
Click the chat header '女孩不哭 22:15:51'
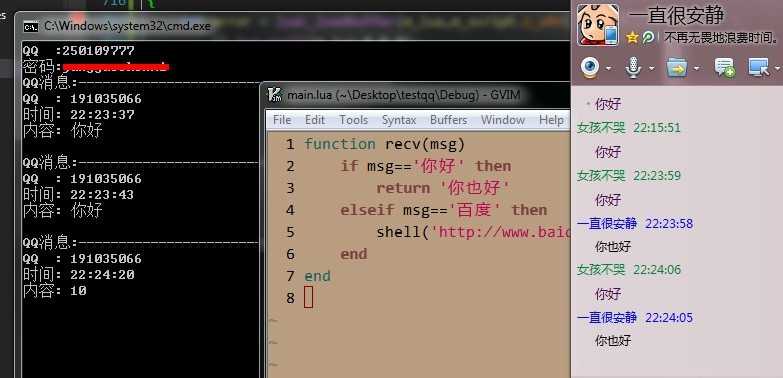click(629, 128)
